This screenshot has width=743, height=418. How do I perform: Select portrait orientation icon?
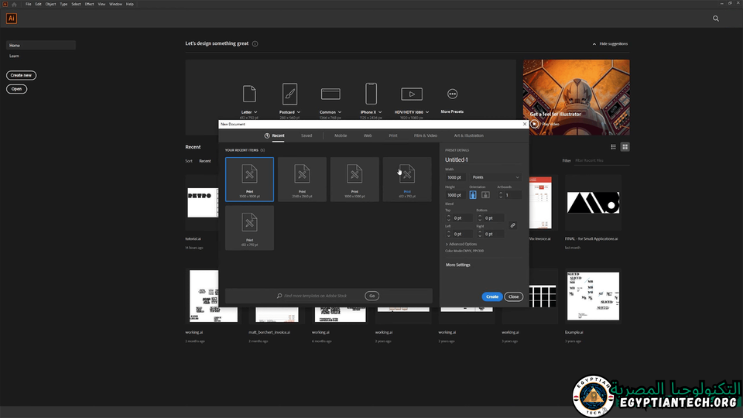click(472, 195)
